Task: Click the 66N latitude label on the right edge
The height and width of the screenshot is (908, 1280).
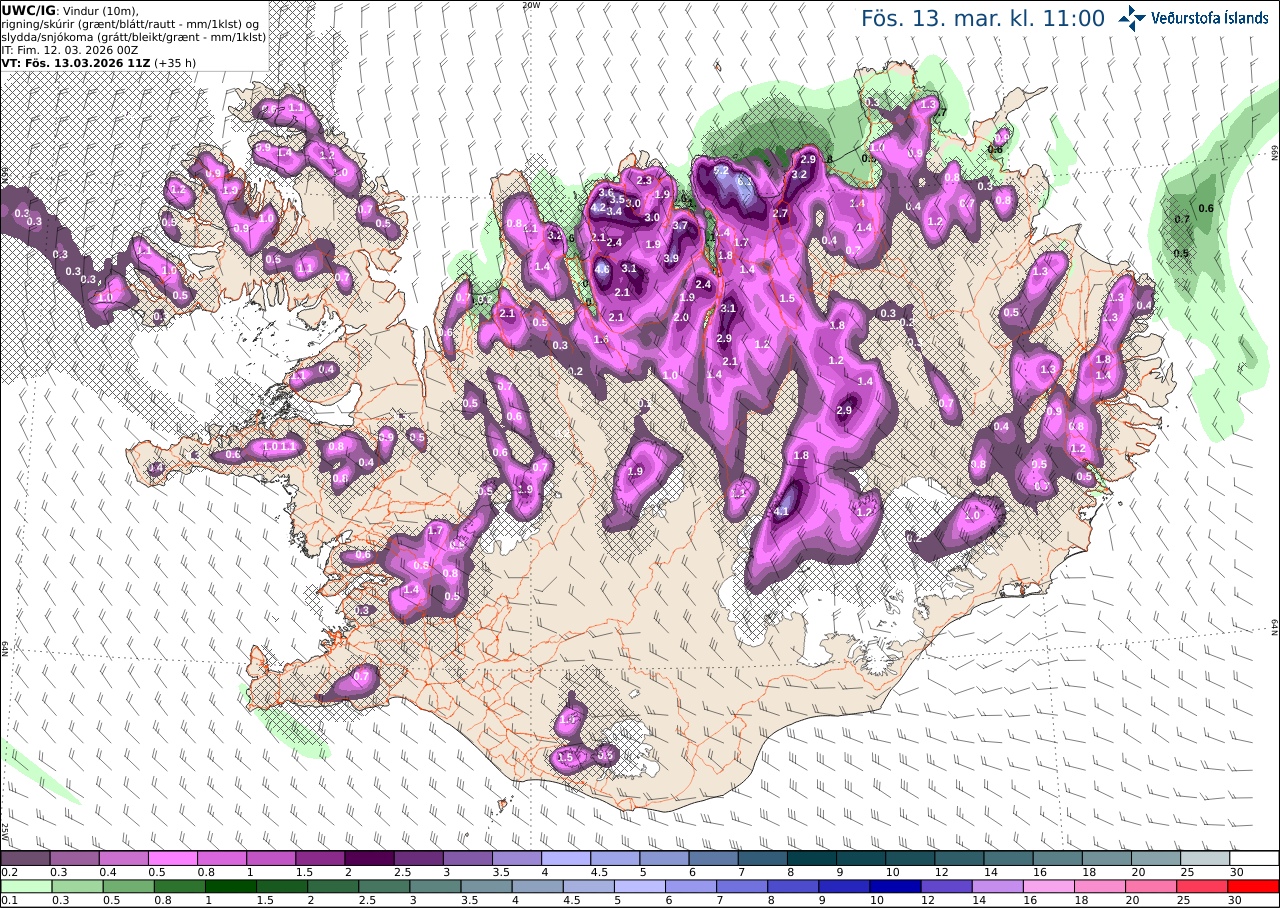Action: (x=1274, y=152)
